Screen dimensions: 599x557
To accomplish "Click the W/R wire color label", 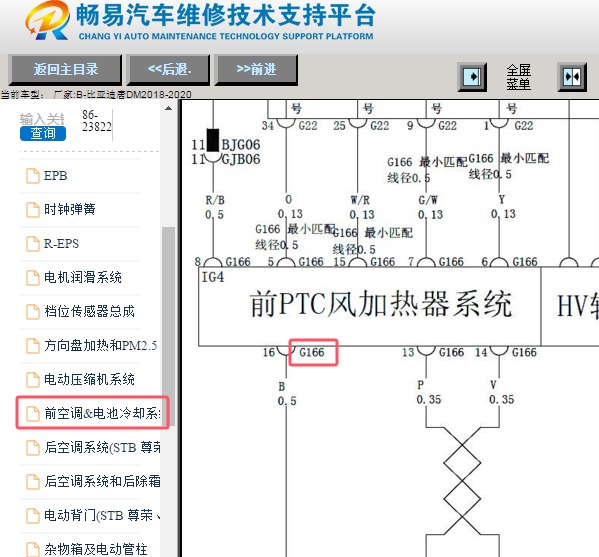I will tap(360, 200).
